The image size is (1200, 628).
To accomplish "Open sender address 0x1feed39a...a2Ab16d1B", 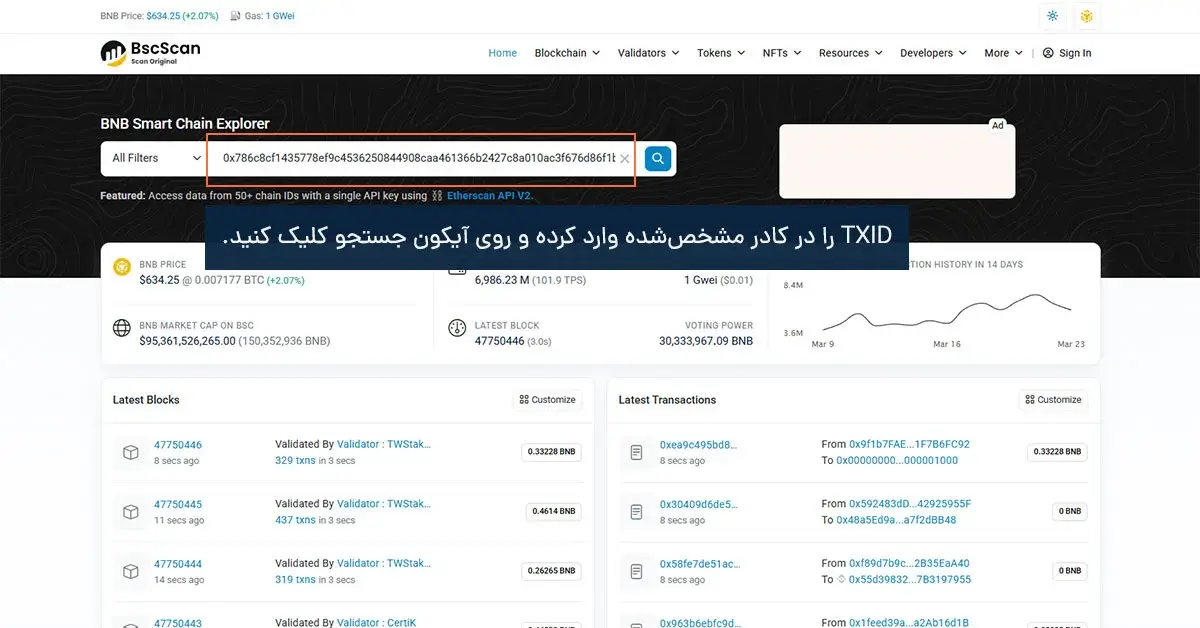I will tap(909, 623).
